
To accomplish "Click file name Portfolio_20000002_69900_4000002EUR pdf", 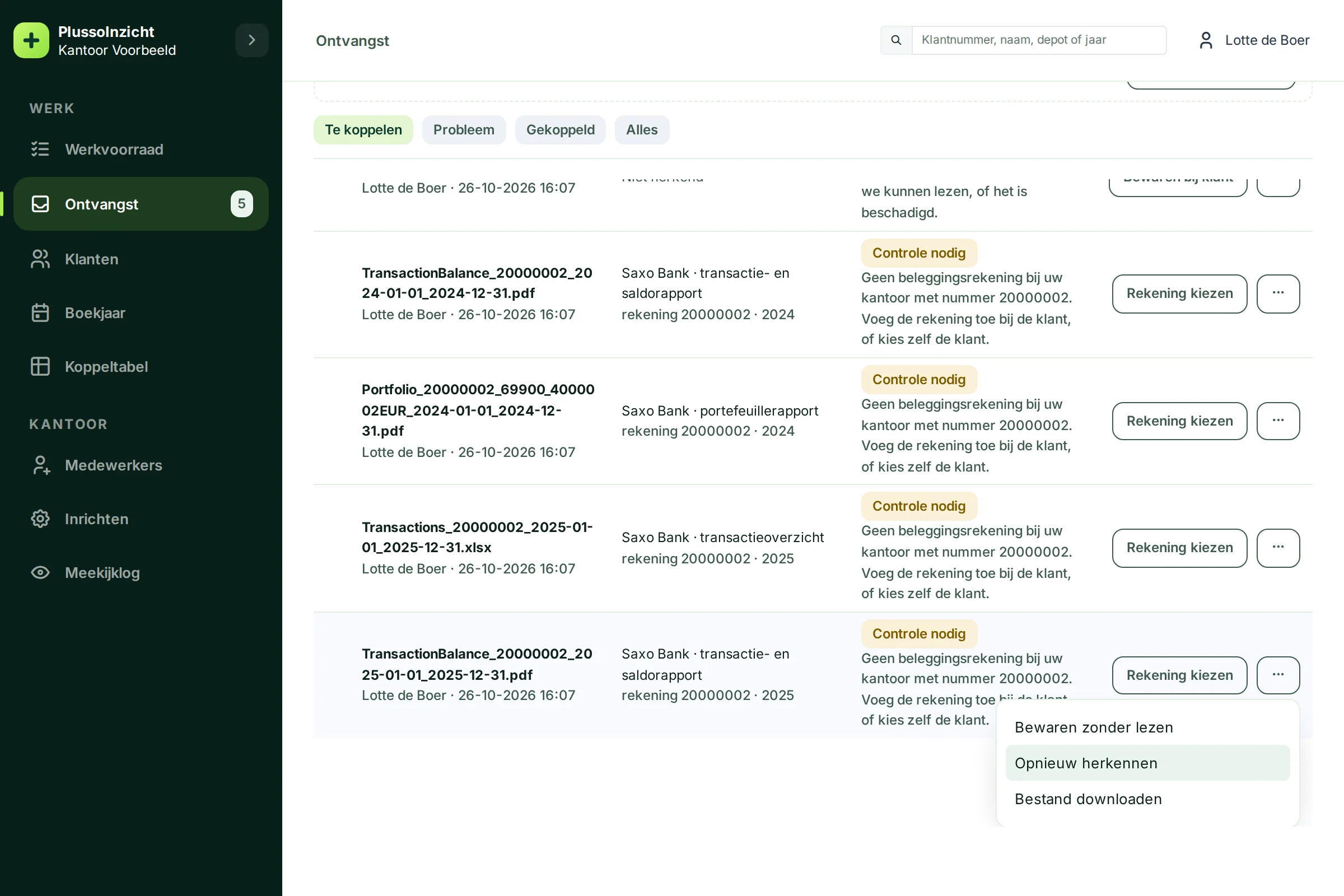I will point(478,410).
